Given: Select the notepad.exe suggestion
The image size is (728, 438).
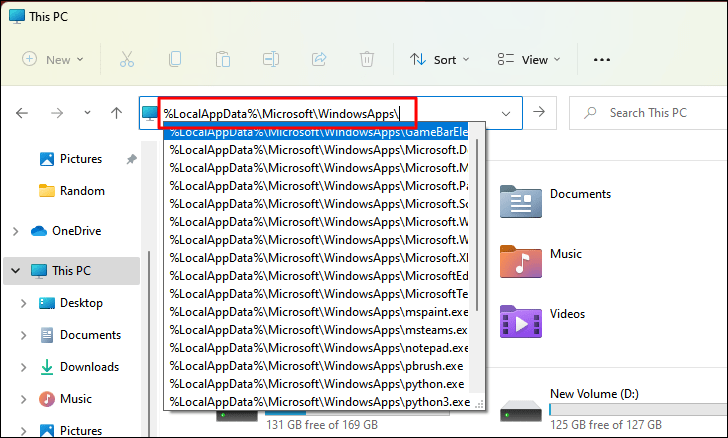Looking at the screenshot, I should coord(316,348).
